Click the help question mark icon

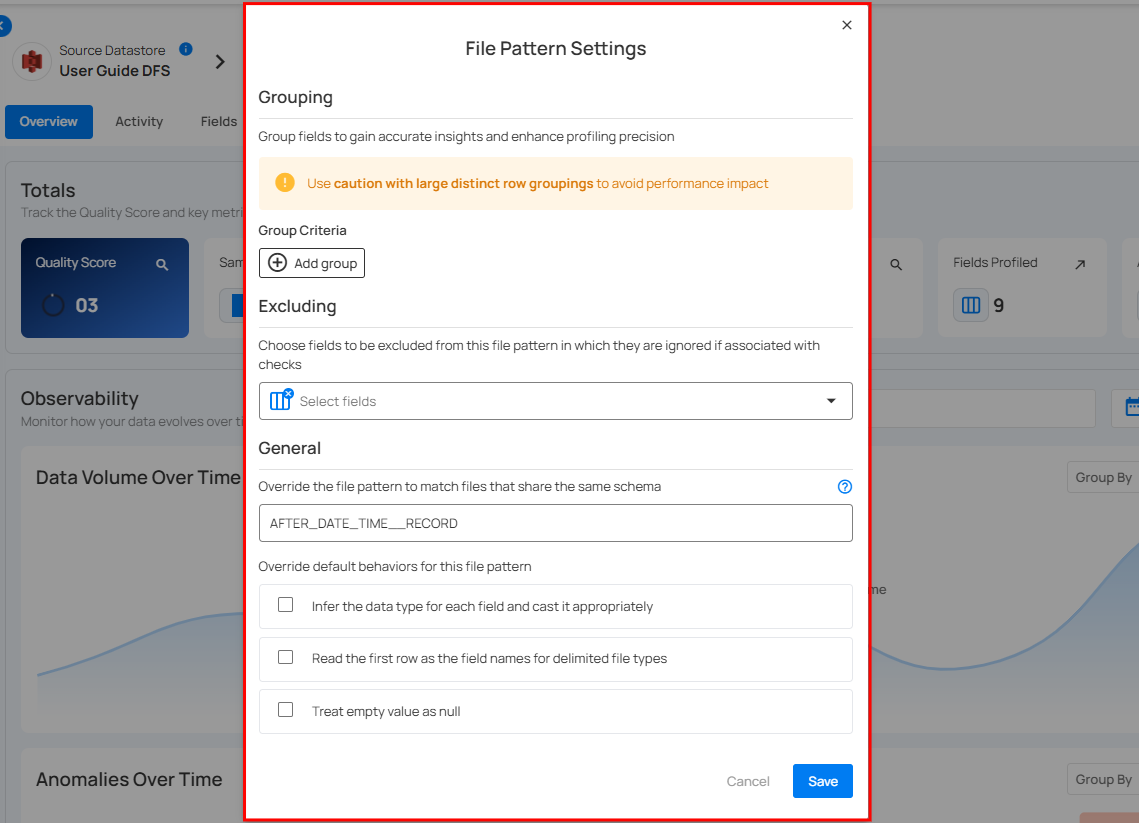click(x=844, y=487)
